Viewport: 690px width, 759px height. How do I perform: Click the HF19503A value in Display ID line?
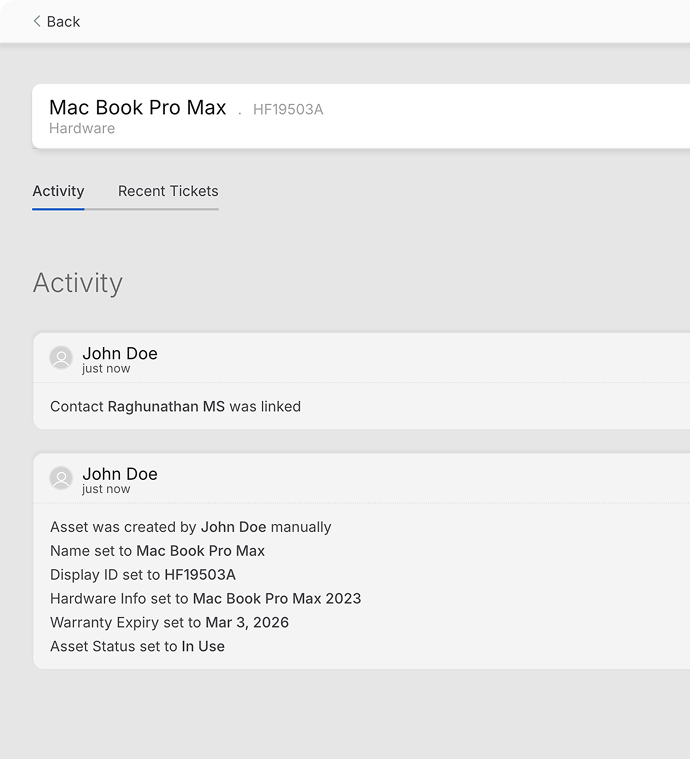click(200, 575)
